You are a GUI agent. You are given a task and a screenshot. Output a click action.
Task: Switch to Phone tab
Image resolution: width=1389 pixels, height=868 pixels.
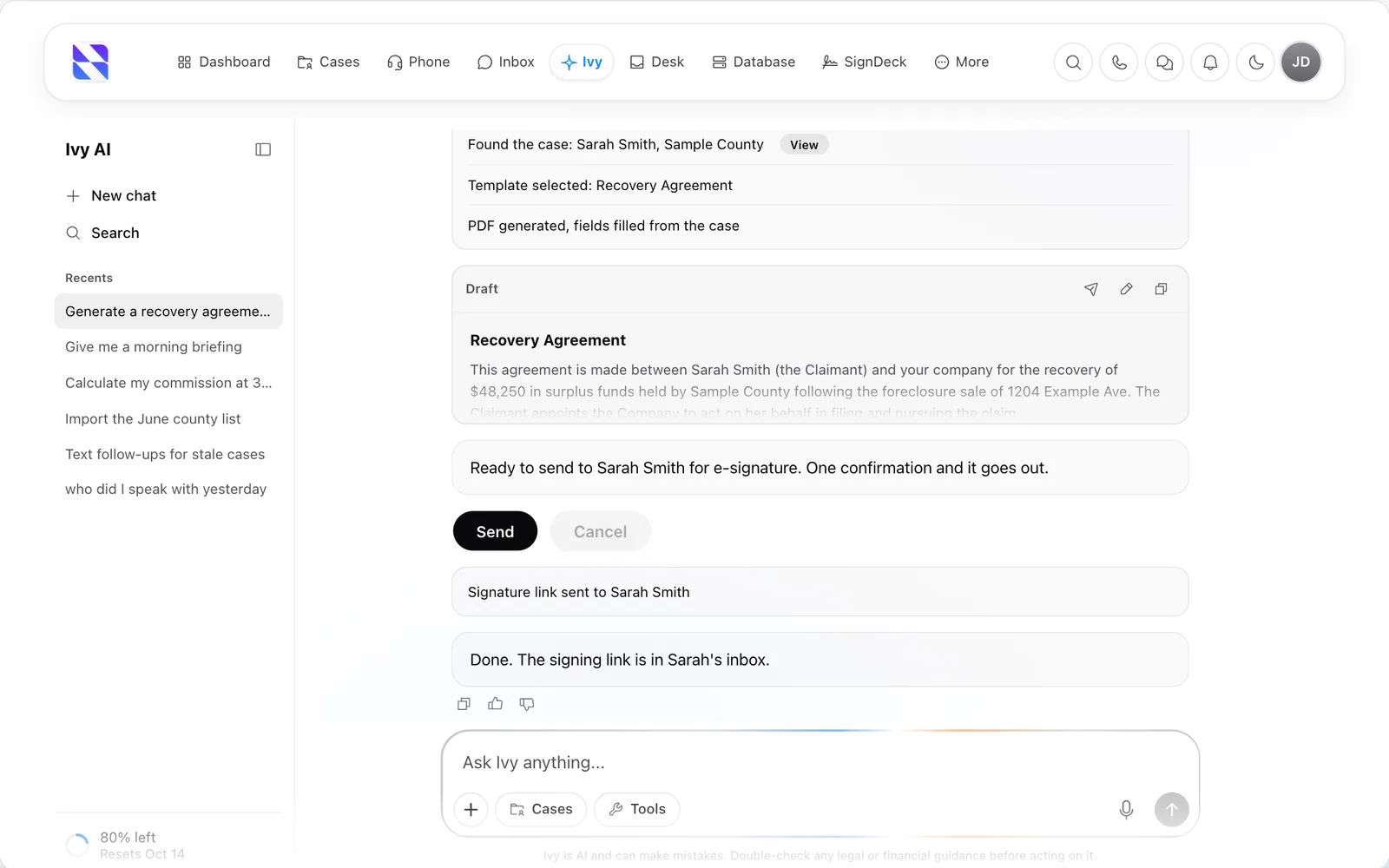418,62
